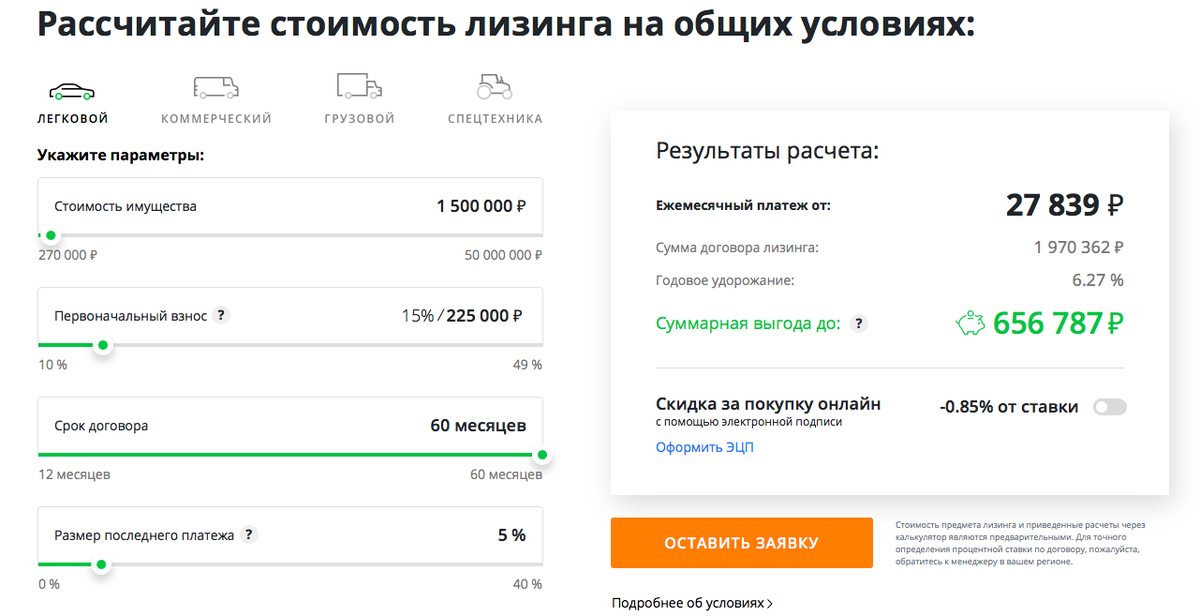Toggle the online purchase discount switch
Image resolution: width=1200 pixels, height=616 pixels.
pyautogui.click(x=1110, y=407)
